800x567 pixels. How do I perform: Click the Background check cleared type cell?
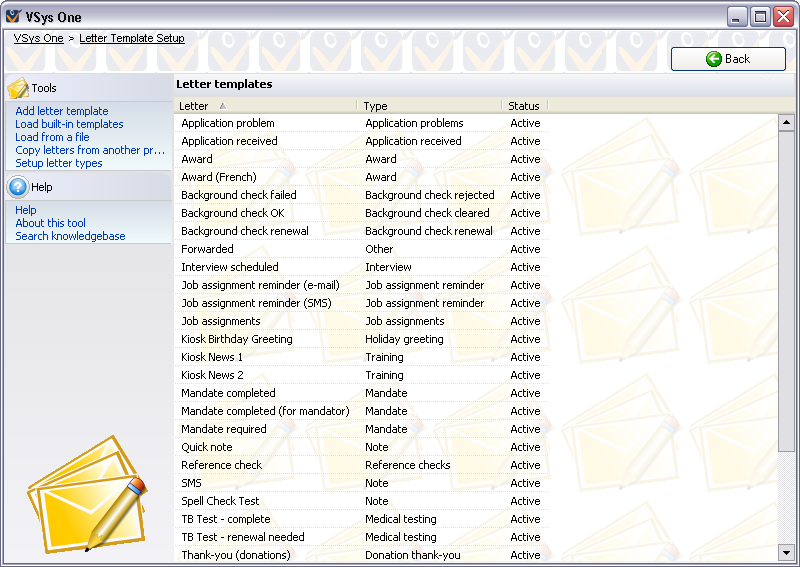(x=427, y=213)
